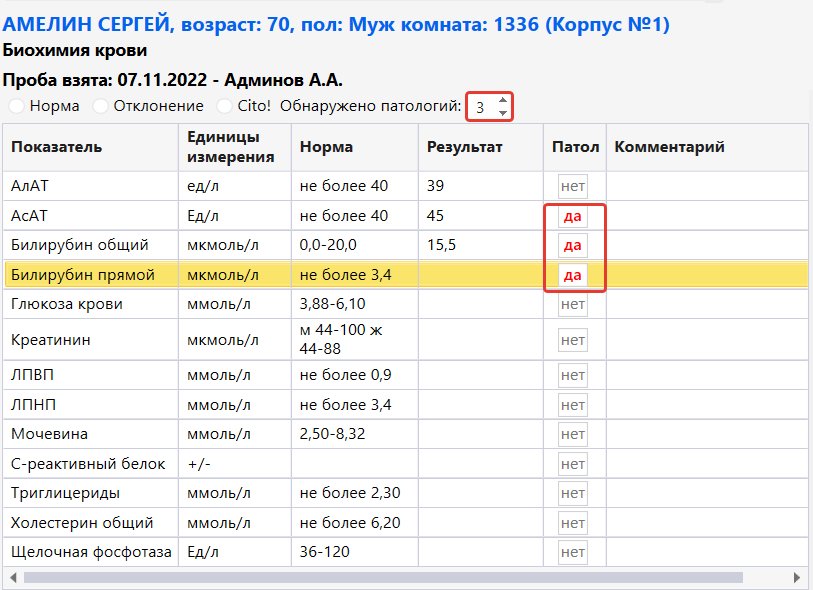Click the Билирубин прямой result cell
The image size is (813, 590).
click(x=480, y=276)
